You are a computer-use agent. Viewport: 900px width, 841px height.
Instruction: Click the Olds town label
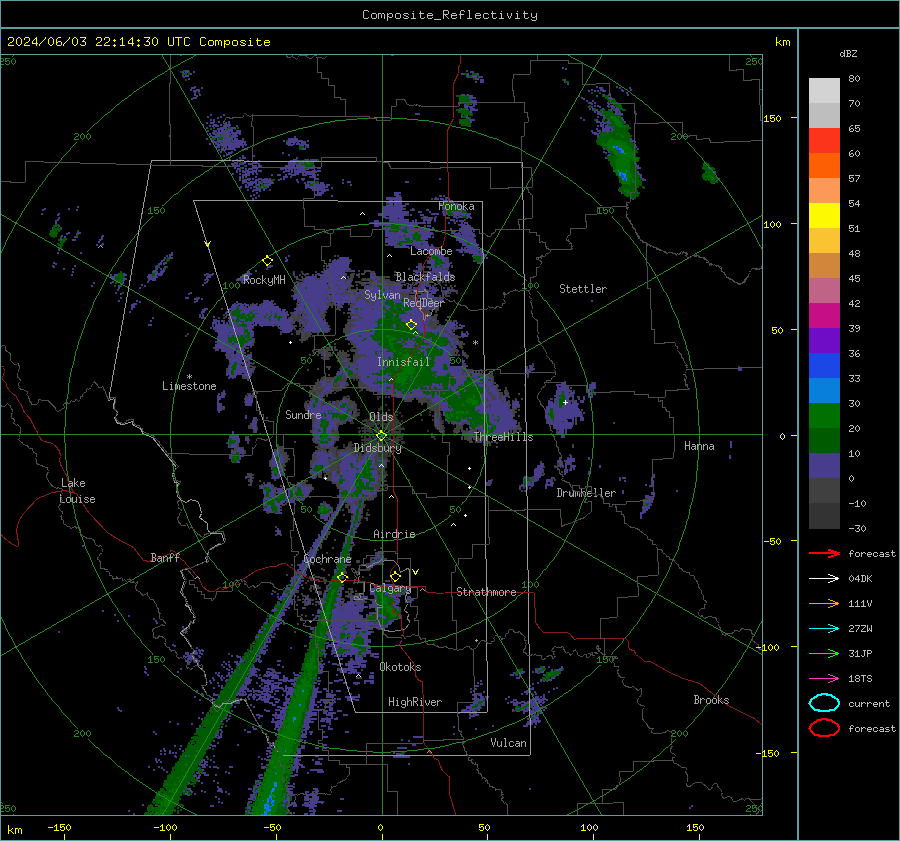point(381,417)
